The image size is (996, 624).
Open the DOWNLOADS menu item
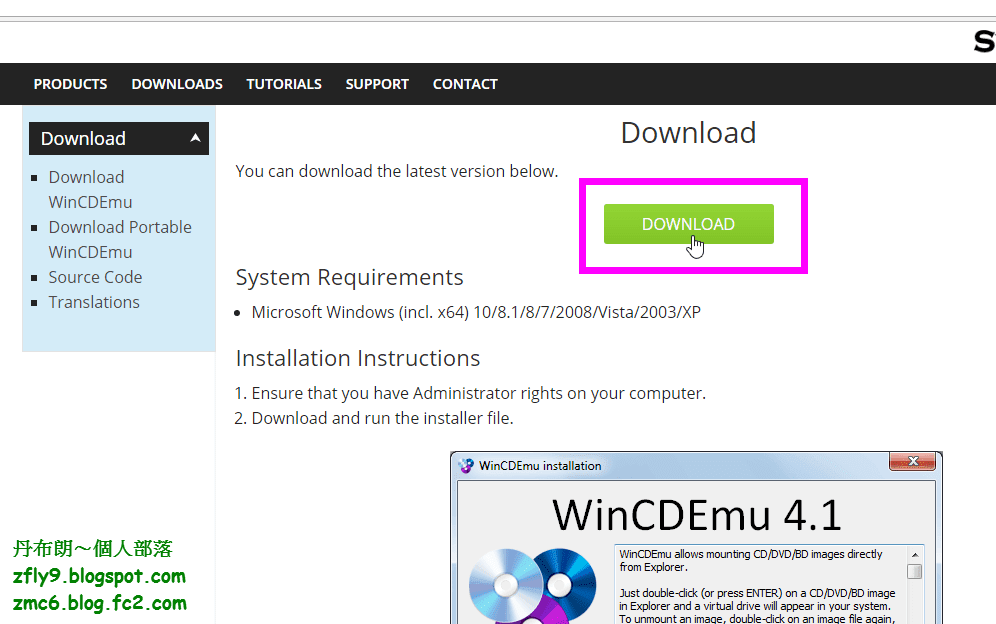coord(177,84)
